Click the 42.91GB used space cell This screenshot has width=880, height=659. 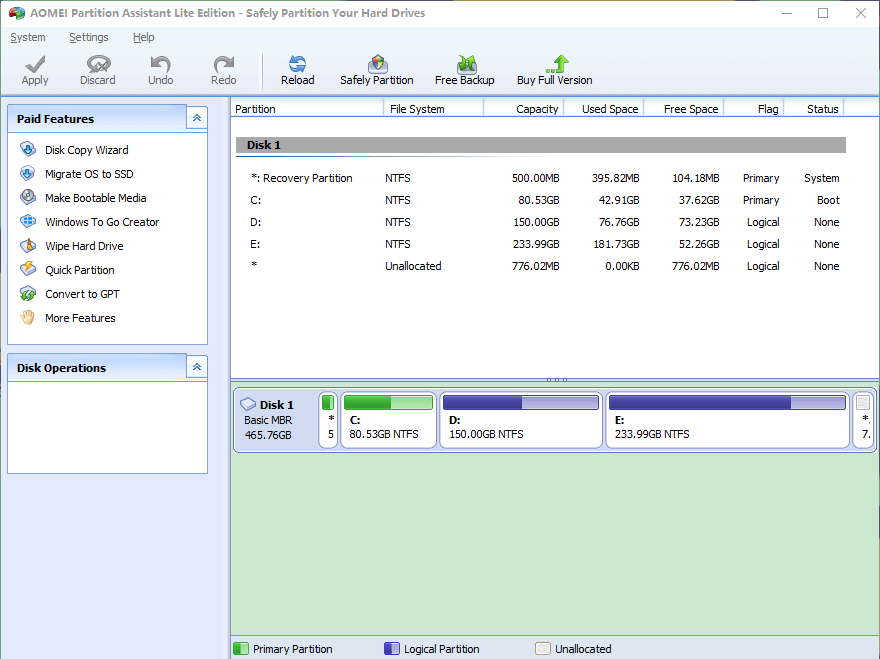coord(619,200)
